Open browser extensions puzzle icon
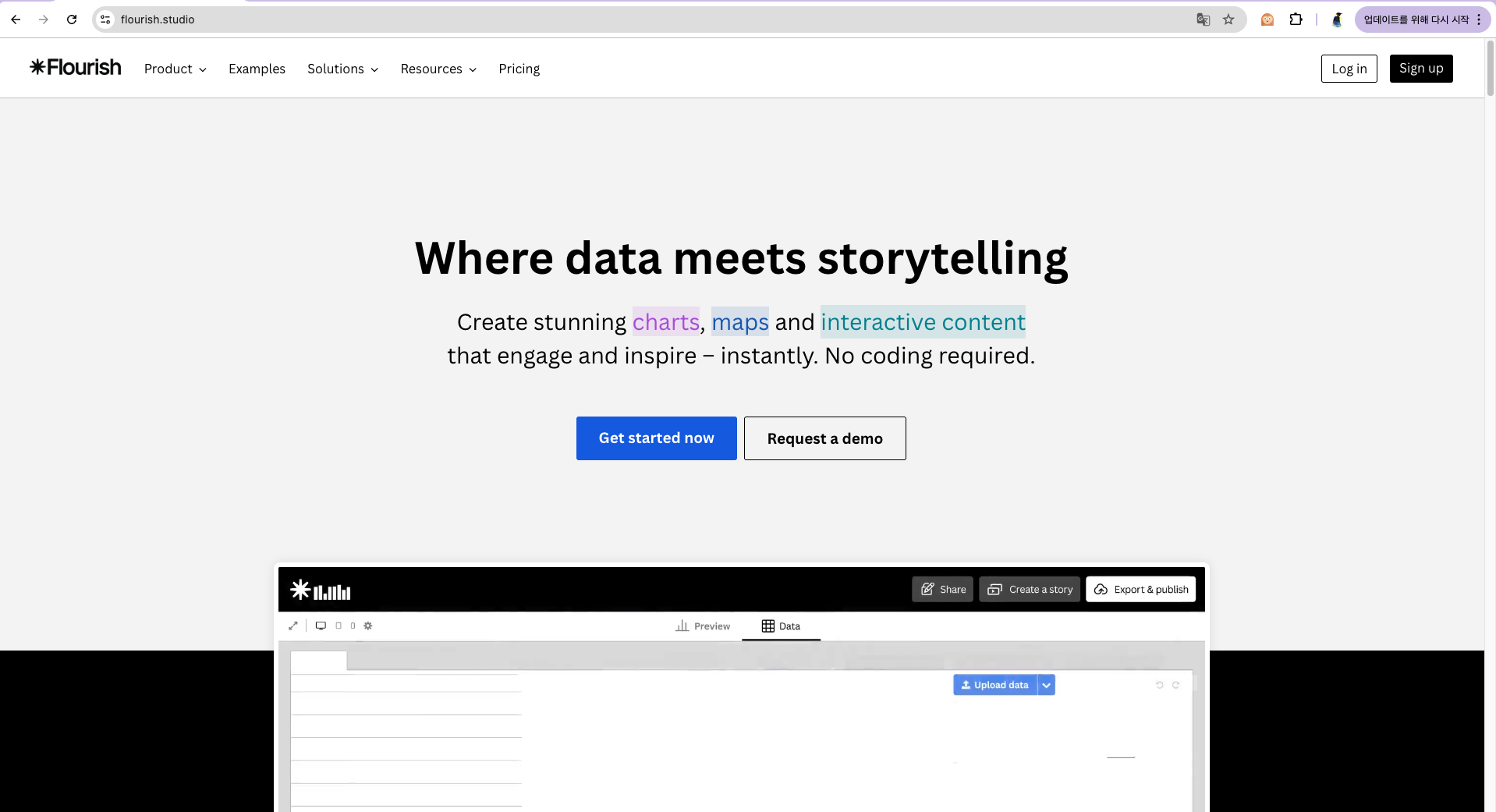 (1296, 20)
